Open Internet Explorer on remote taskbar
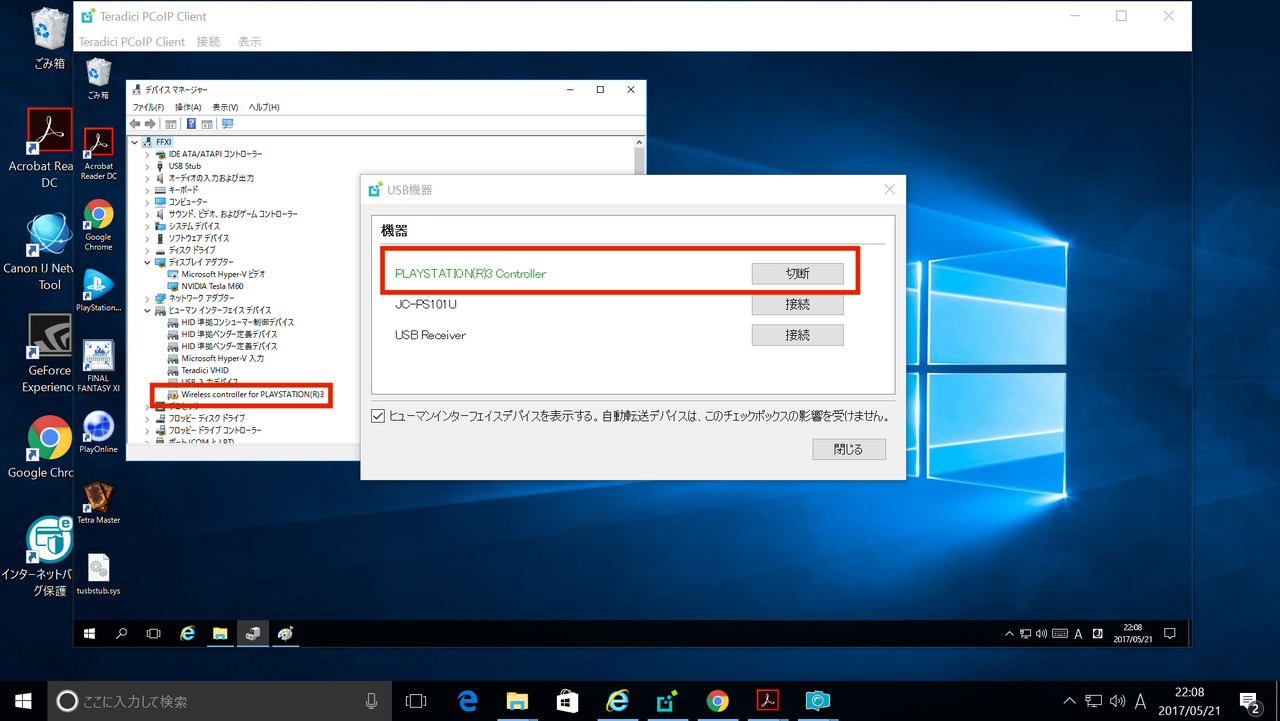Viewport: 1280px width, 721px height. tap(187, 633)
